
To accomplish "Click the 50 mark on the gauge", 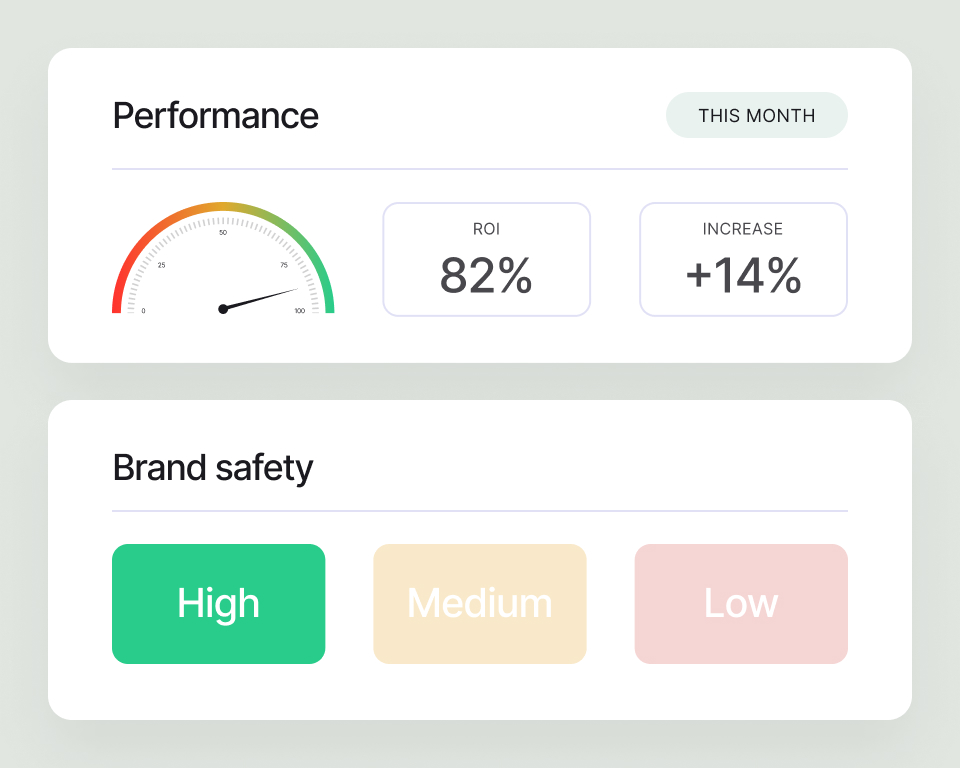I will (x=223, y=233).
